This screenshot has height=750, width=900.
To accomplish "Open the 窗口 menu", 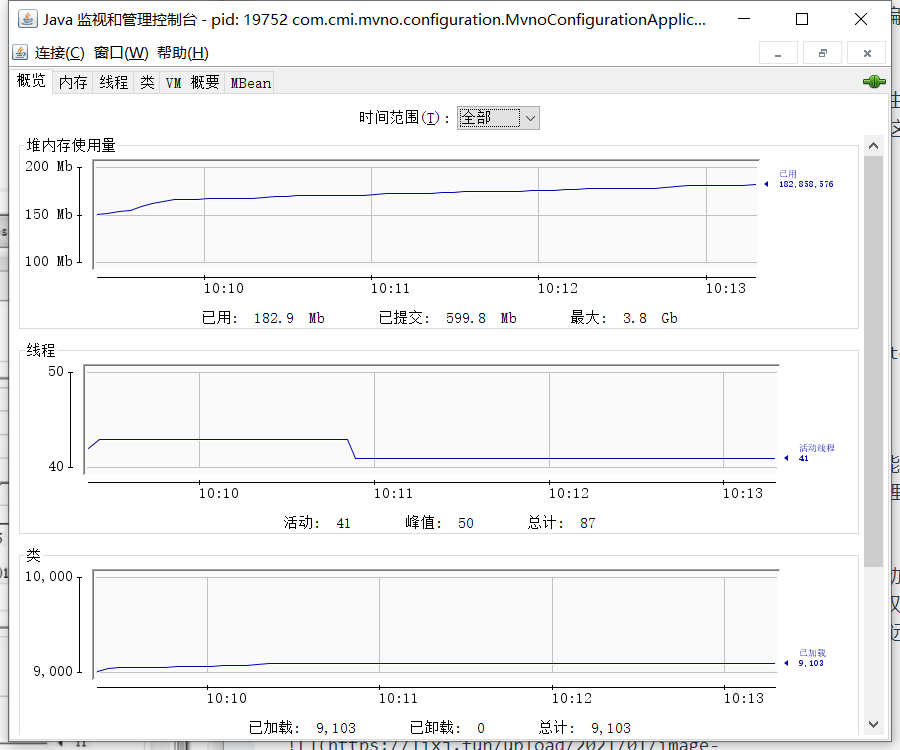I will click(x=120, y=53).
